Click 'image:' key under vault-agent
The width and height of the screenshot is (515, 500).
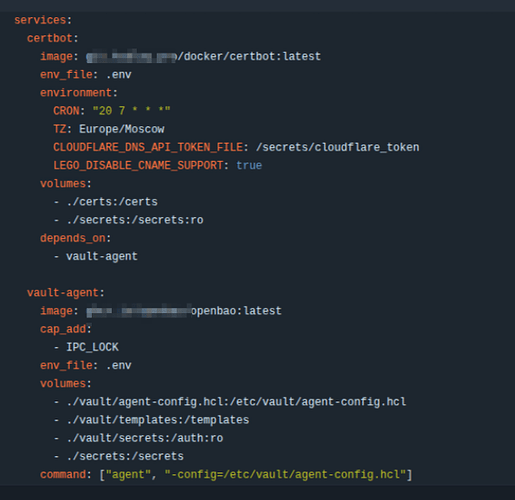click(x=59, y=311)
